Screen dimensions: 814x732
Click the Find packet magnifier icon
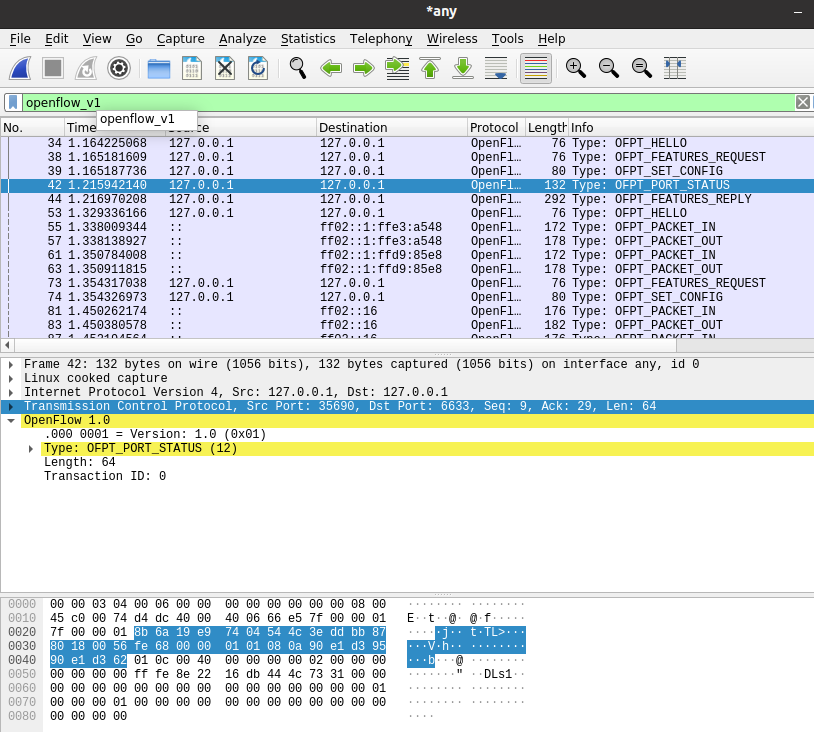[297, 68]
